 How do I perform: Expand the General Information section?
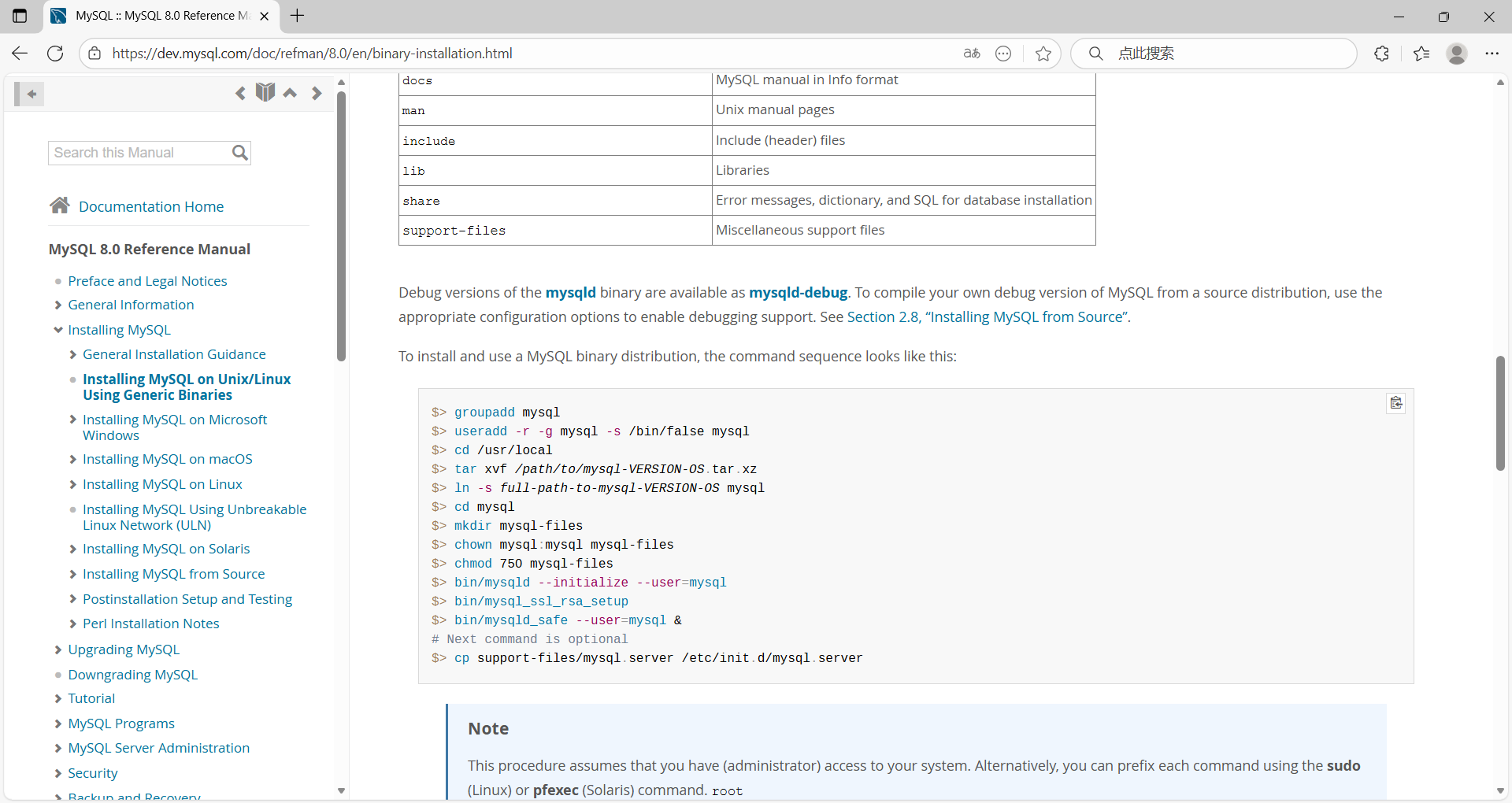(58, 305)
